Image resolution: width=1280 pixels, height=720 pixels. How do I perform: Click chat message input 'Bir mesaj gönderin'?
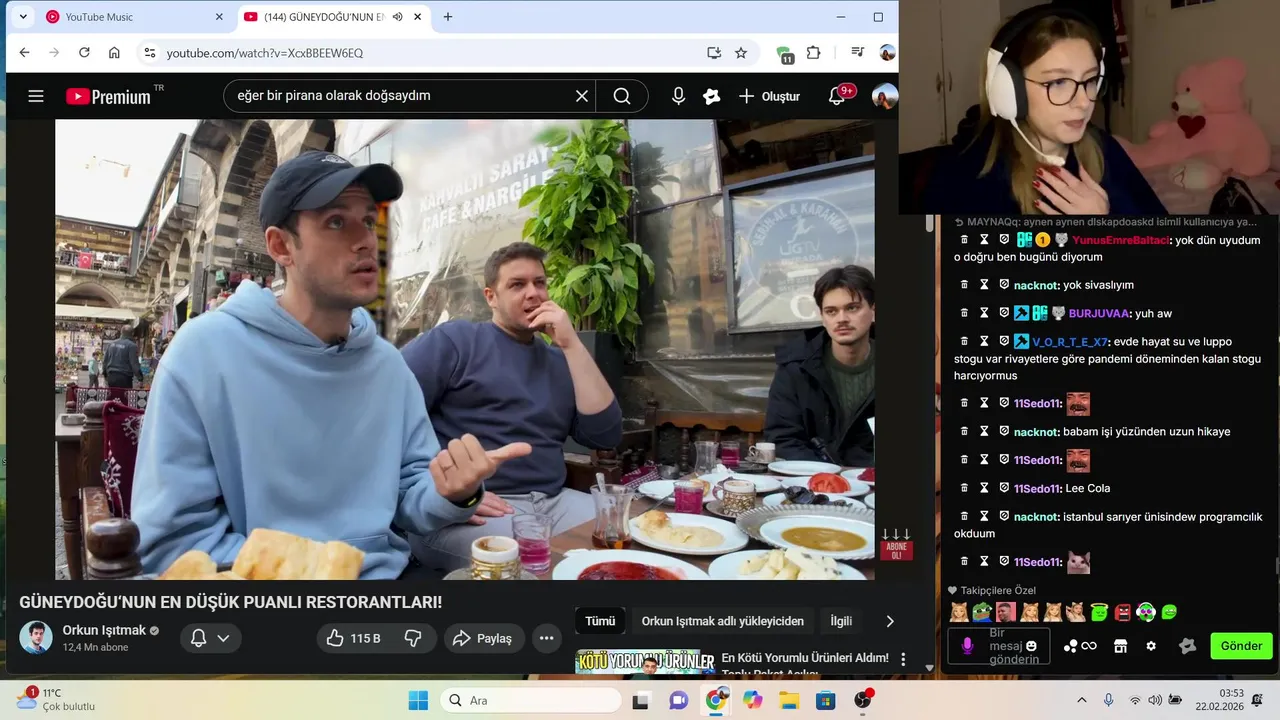click(998, 646)
